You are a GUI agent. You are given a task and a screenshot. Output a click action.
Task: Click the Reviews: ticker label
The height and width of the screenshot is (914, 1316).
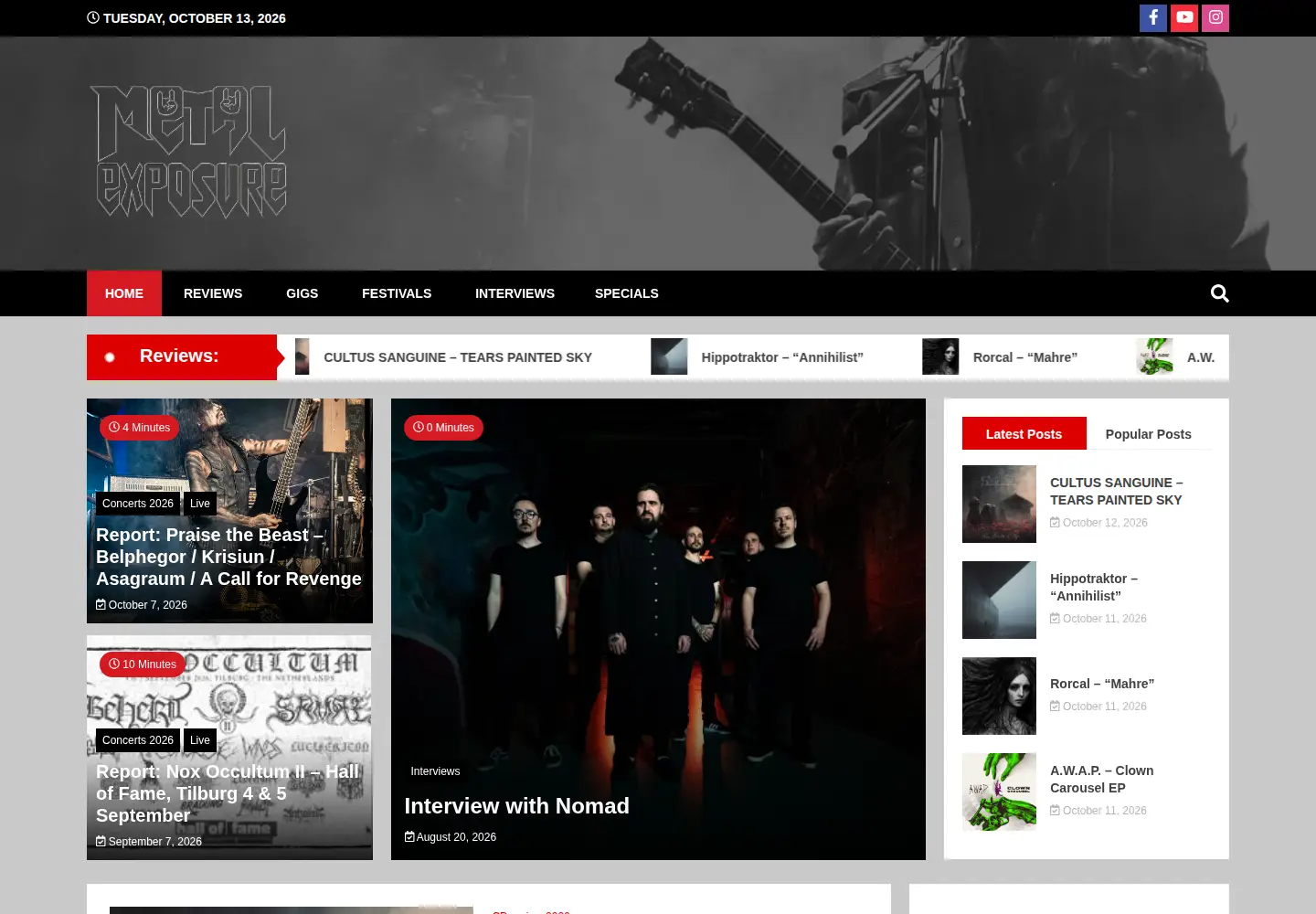click(179, 356)
